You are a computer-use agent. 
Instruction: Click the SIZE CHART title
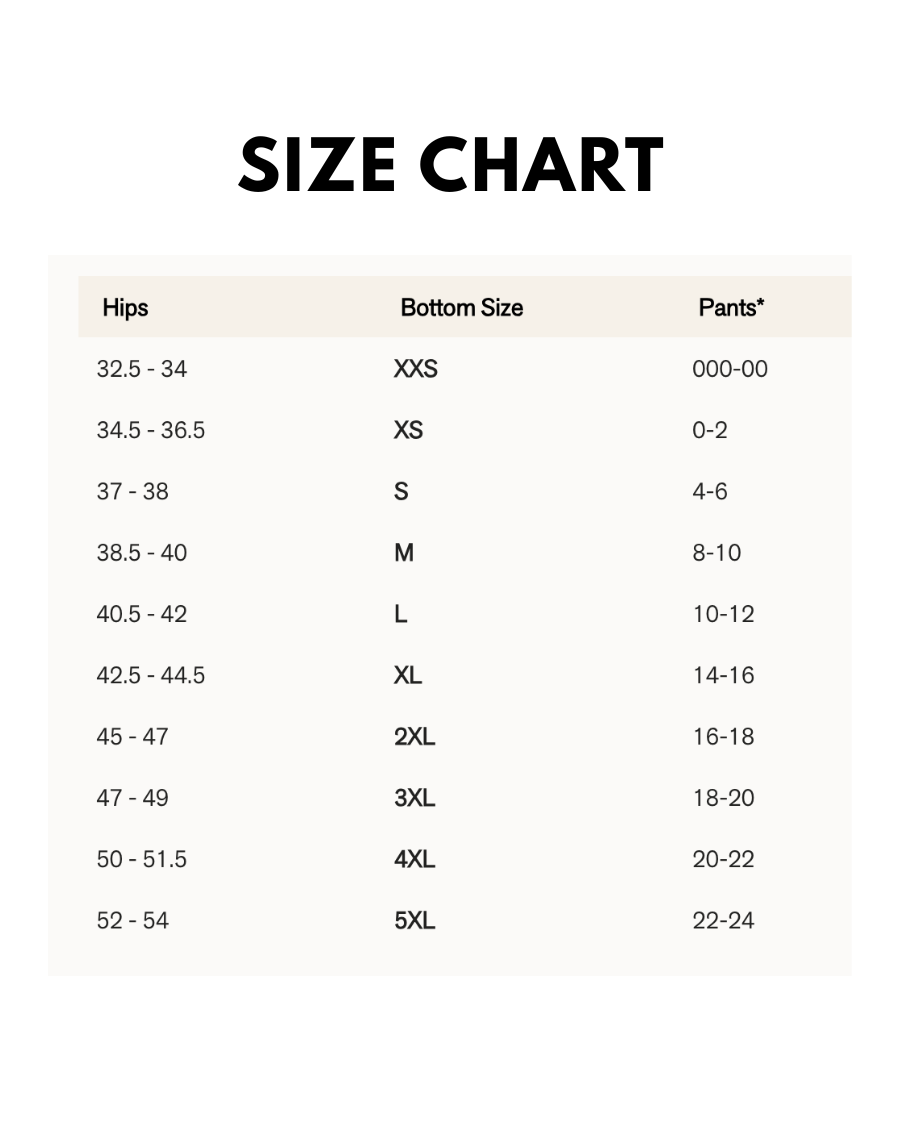coord(450,165)
